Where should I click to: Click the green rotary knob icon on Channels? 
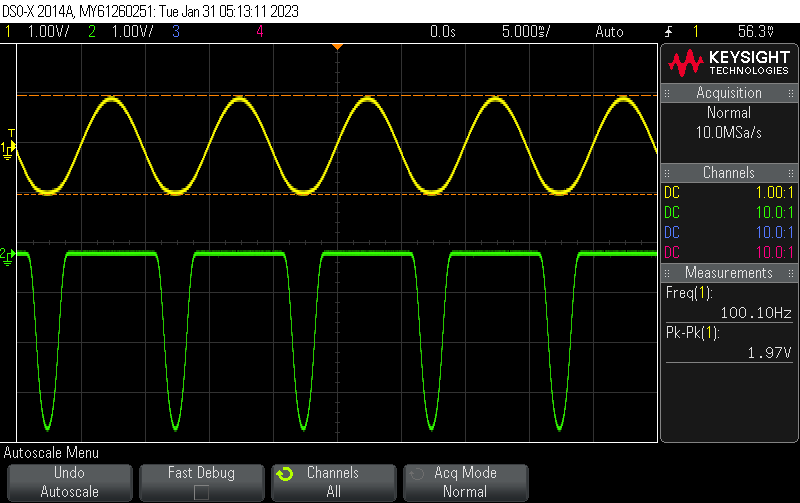click(284, 474)
